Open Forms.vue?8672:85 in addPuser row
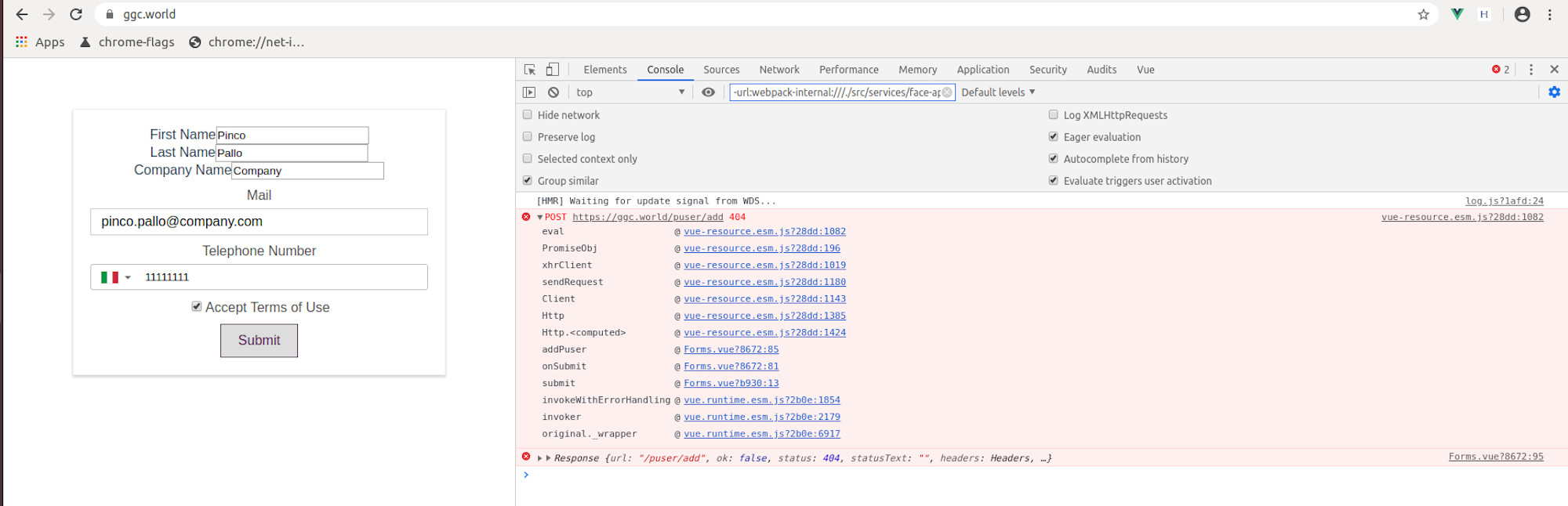The image size is (1568, 506). point(731,349)
